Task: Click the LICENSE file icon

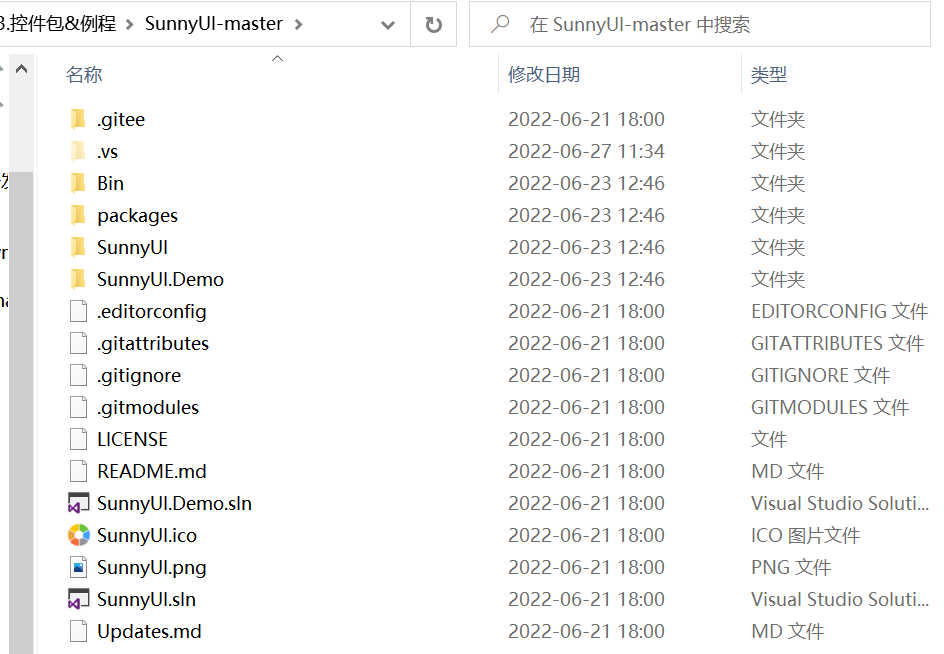Action: (78, 439)
